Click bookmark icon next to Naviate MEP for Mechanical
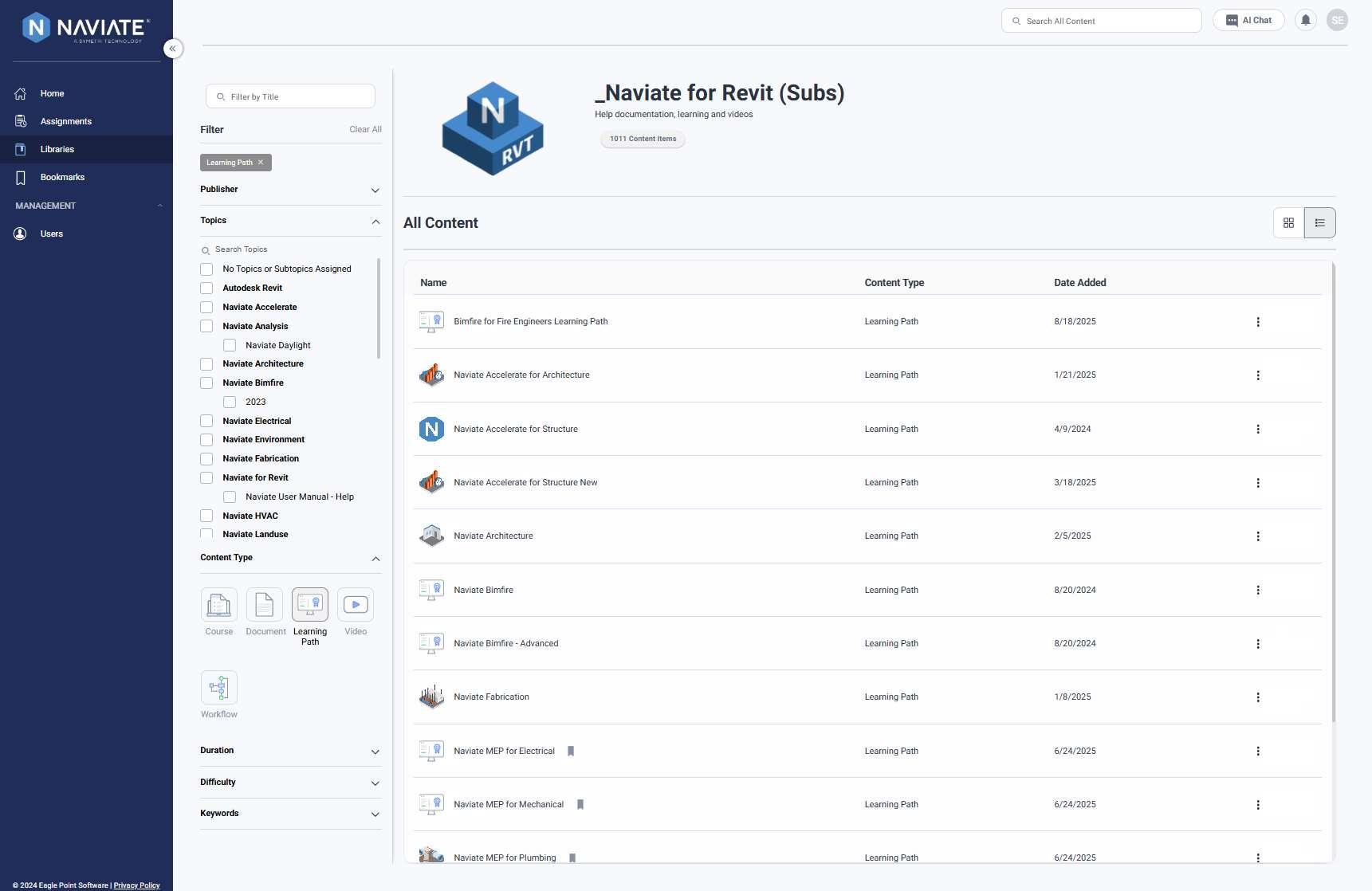The image size is (1372, 891). [580, 804]
